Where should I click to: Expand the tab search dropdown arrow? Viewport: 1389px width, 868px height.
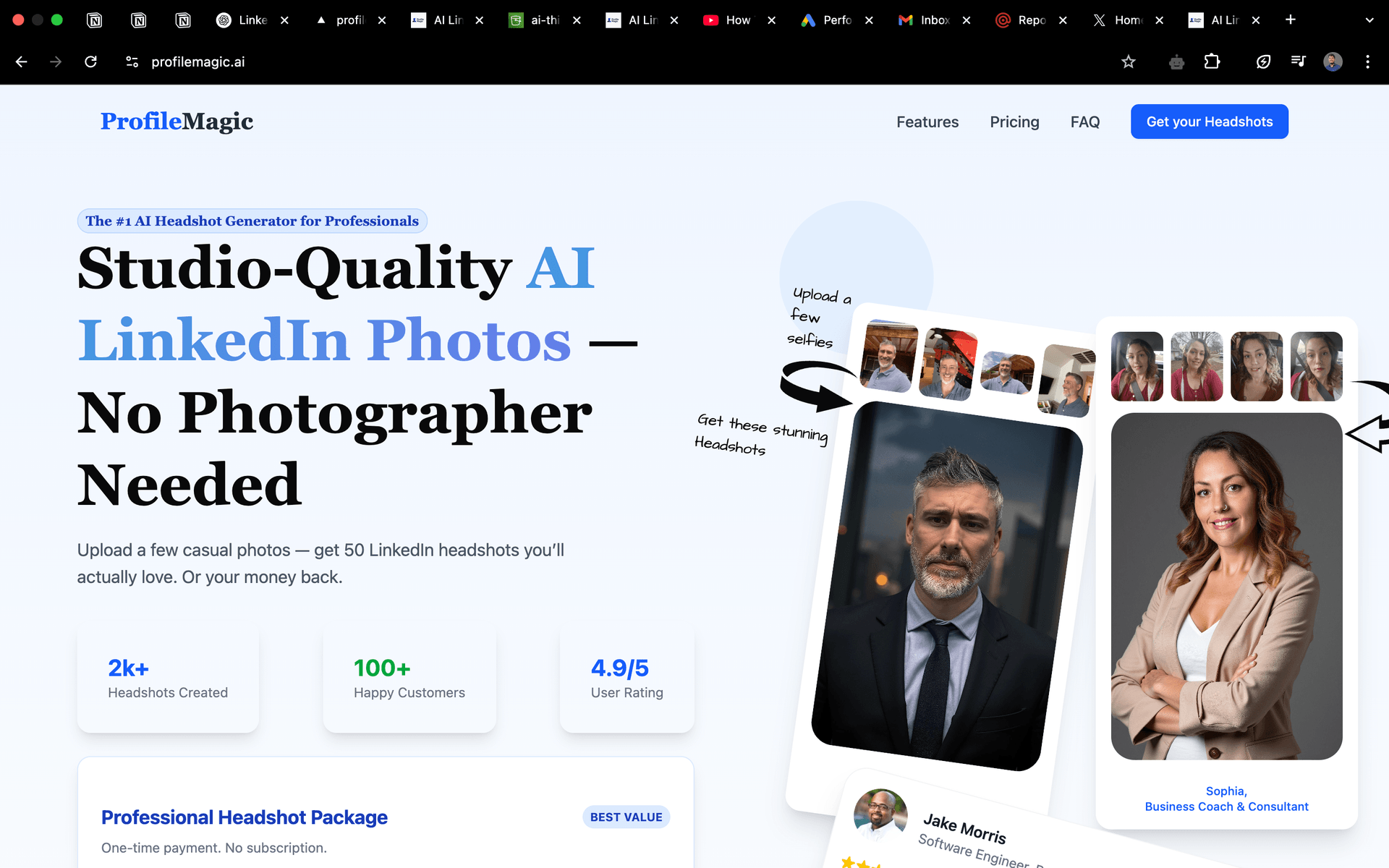(1369, 20)
